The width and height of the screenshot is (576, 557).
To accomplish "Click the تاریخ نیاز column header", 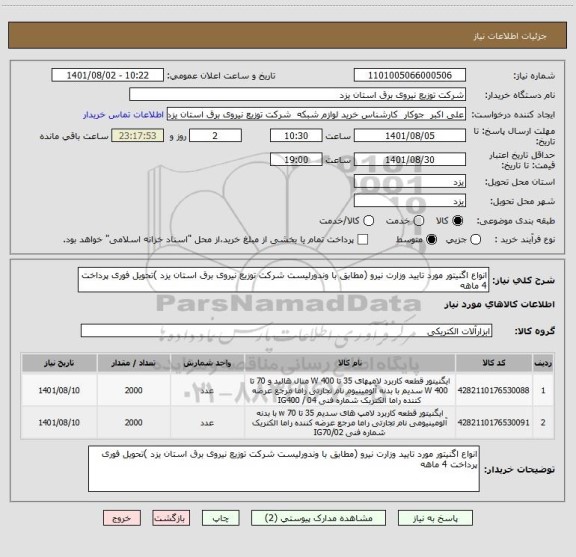I will [59, 363].
